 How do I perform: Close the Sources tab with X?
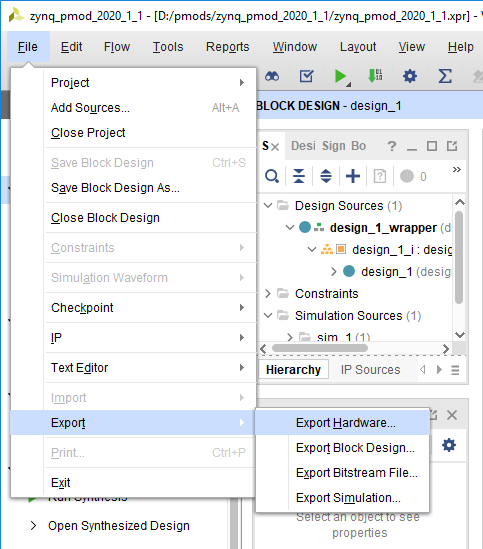275,147
